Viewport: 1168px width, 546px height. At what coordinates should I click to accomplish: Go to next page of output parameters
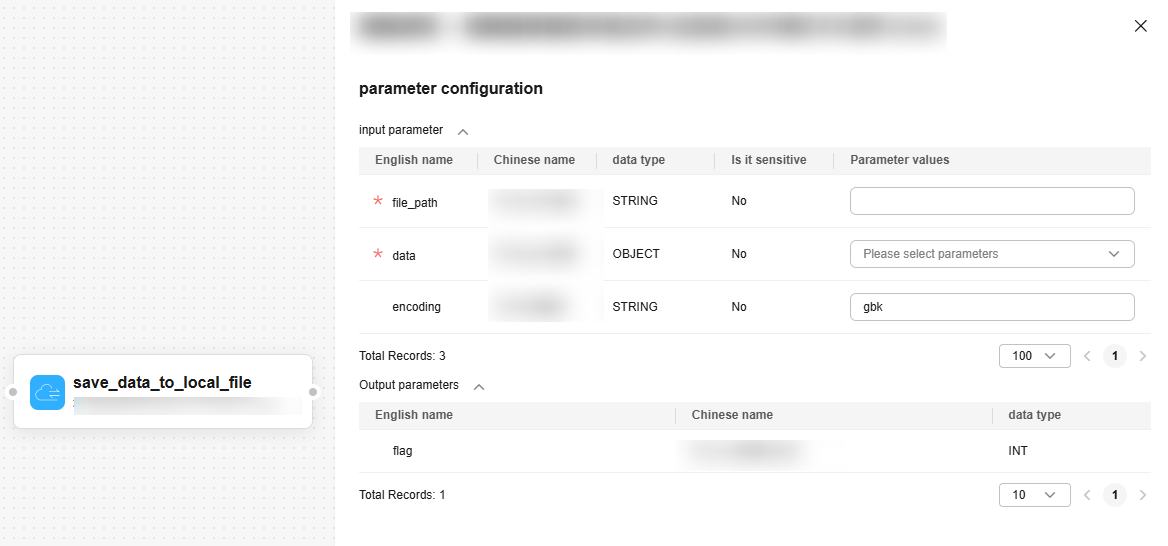click(x=1143, y=495)
